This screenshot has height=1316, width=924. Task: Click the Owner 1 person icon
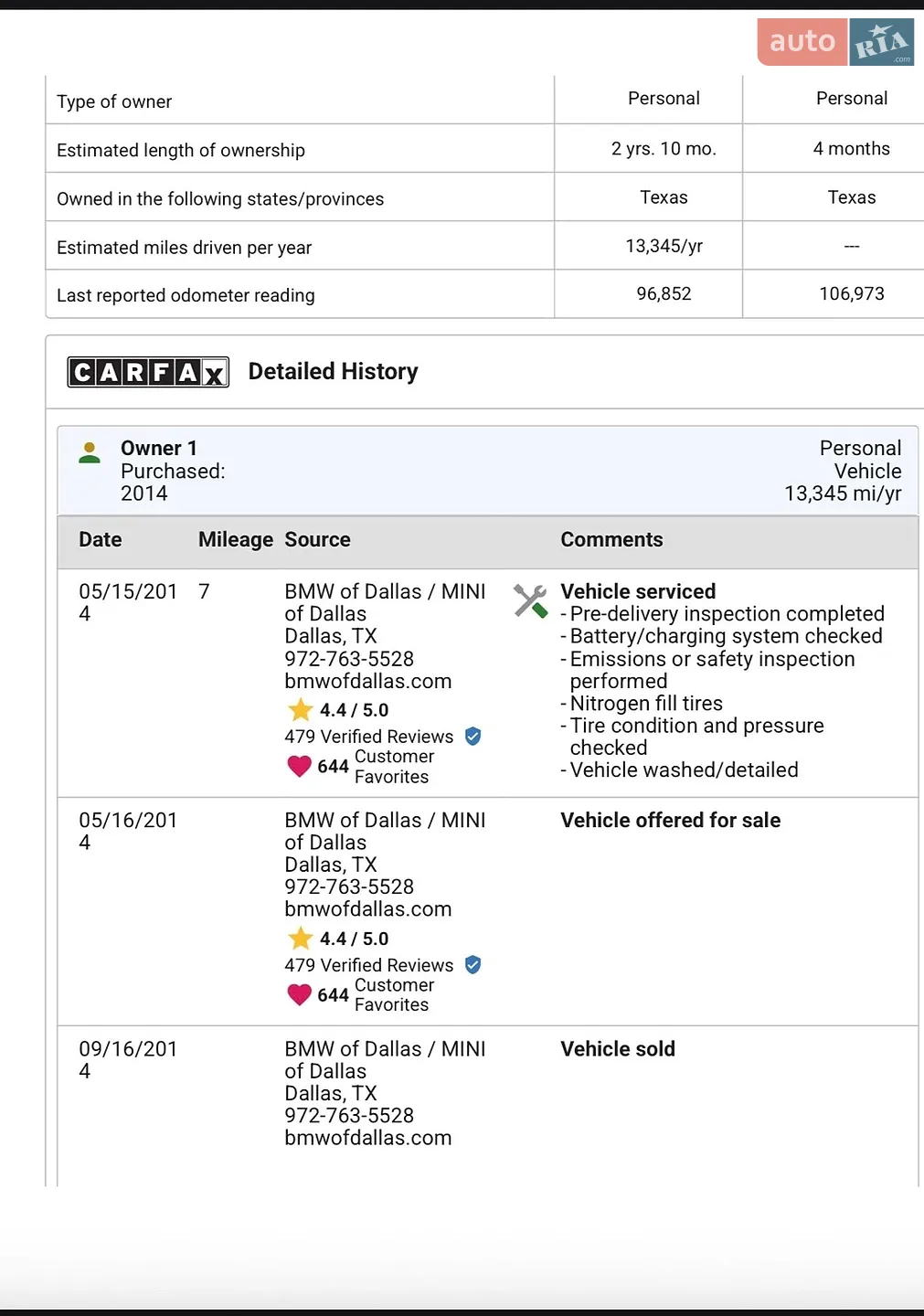click(90, 452)
